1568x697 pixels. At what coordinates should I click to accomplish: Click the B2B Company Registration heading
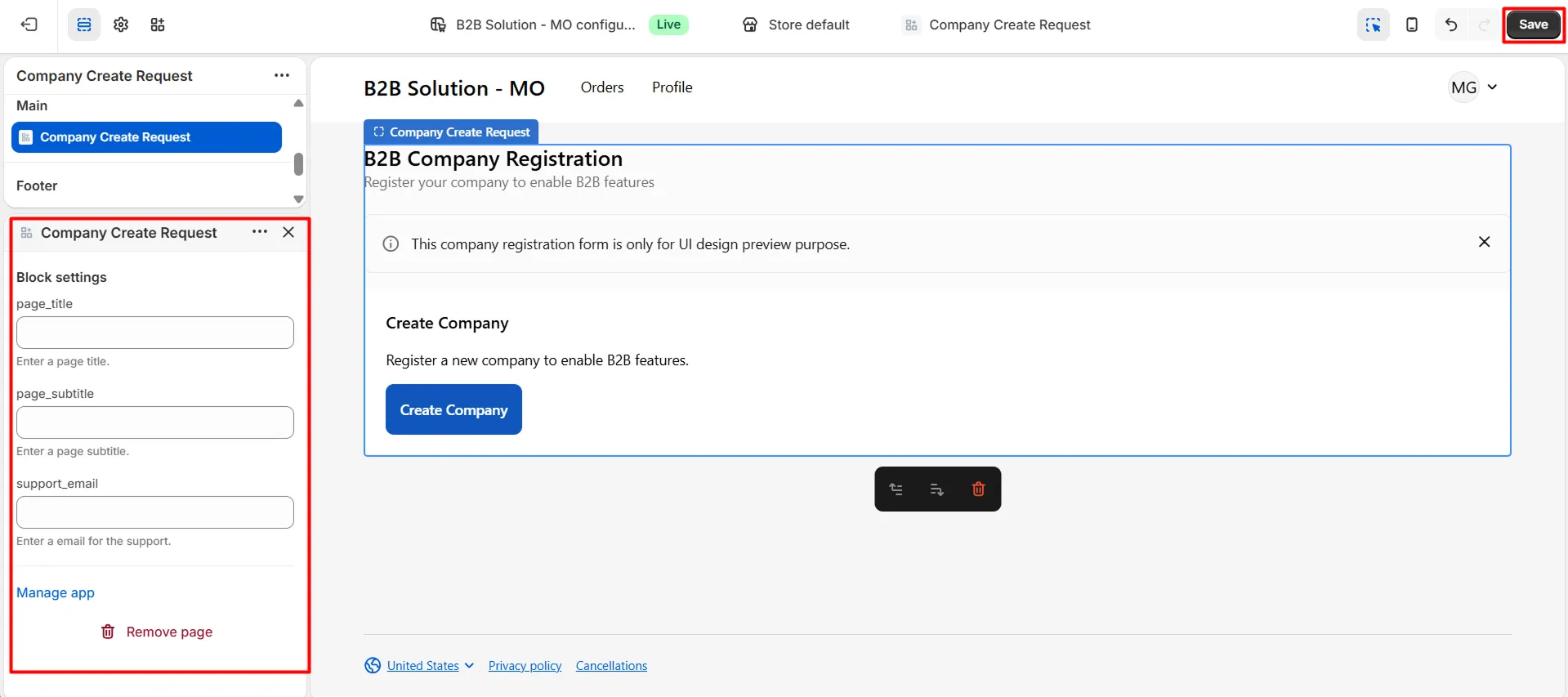point(494,159)
